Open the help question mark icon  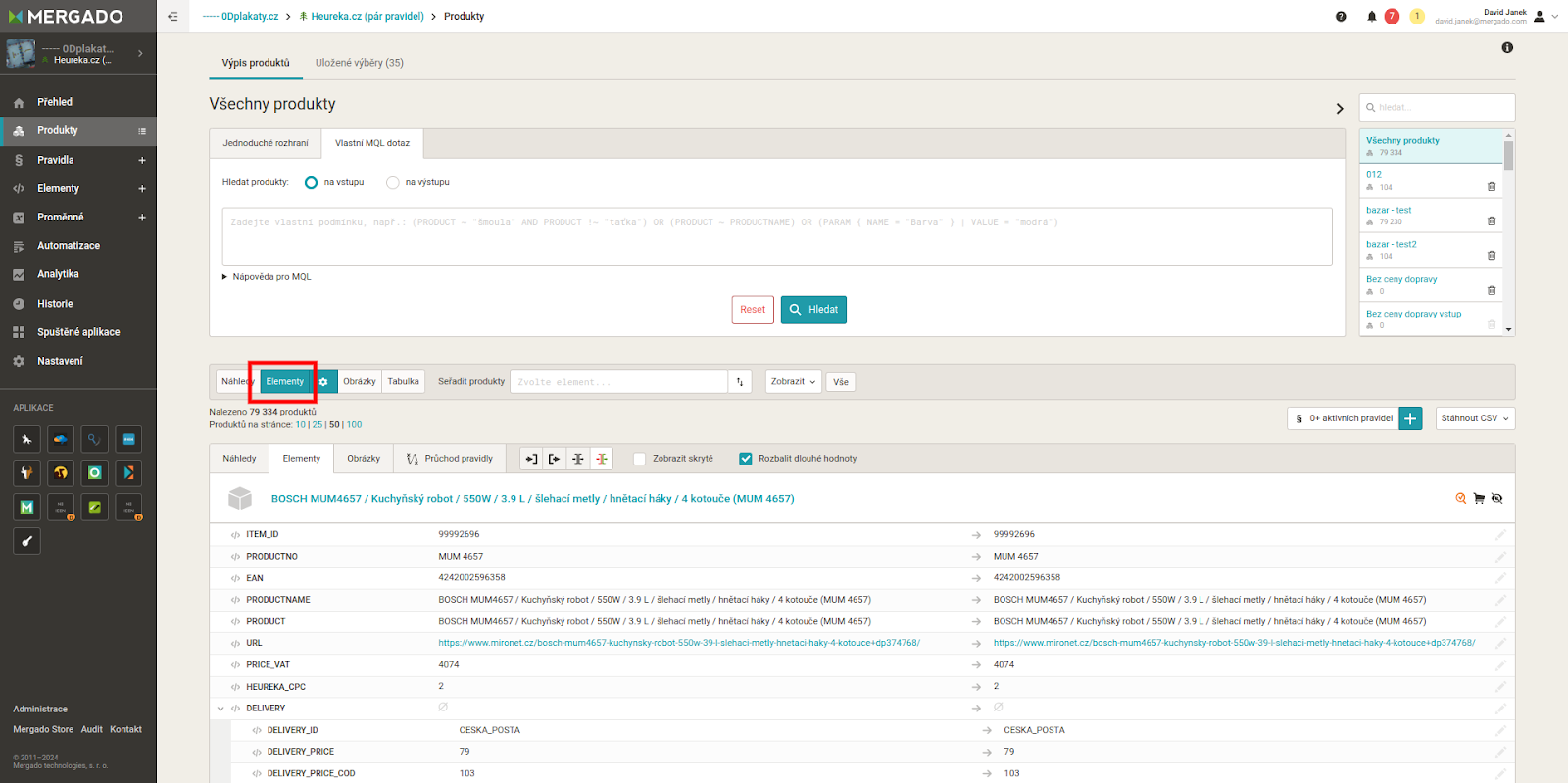click(x=1341, y=17)
